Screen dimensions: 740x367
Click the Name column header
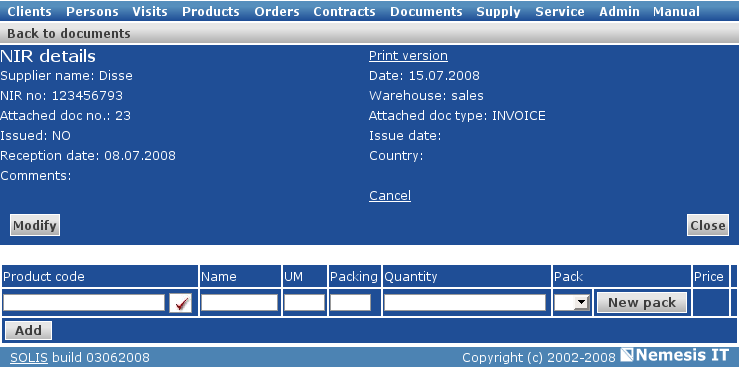(x=240, y=276)
